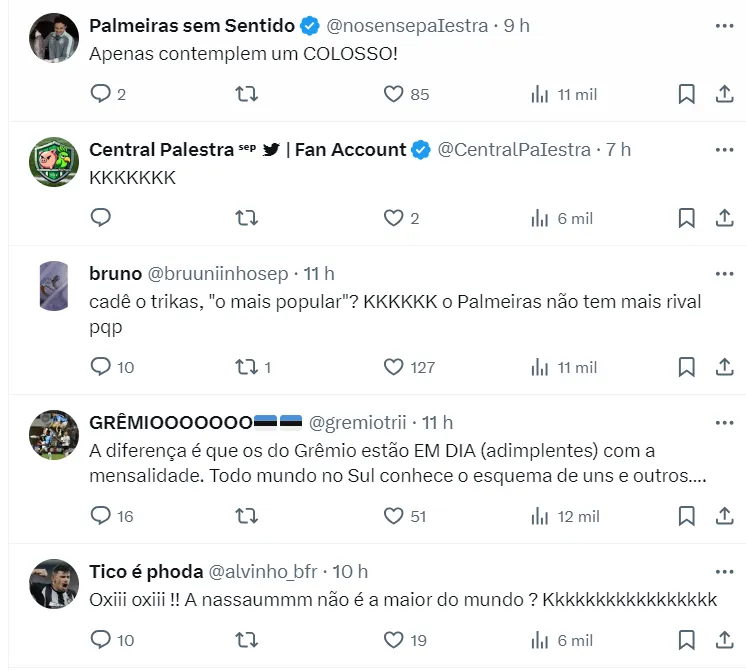Screen dimensions: 746x671
Task: Reply to Palmeiras sem Sentido's tweet
Action: pyautogui.click(x=101, y=94)
